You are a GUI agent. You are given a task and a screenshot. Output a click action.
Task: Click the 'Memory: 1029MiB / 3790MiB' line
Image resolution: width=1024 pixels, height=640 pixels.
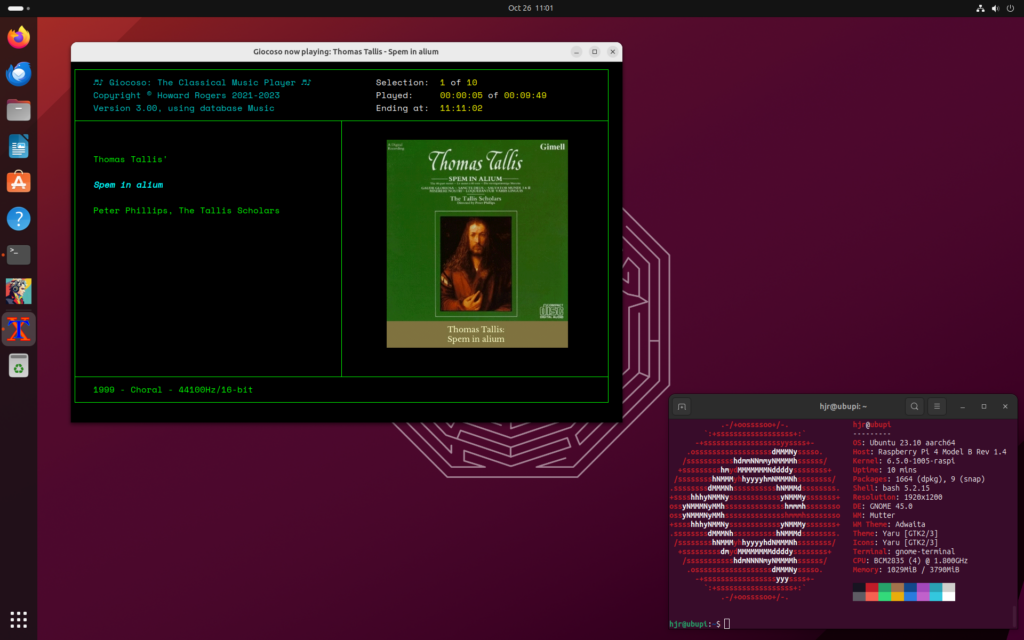[x=906, y=570]
